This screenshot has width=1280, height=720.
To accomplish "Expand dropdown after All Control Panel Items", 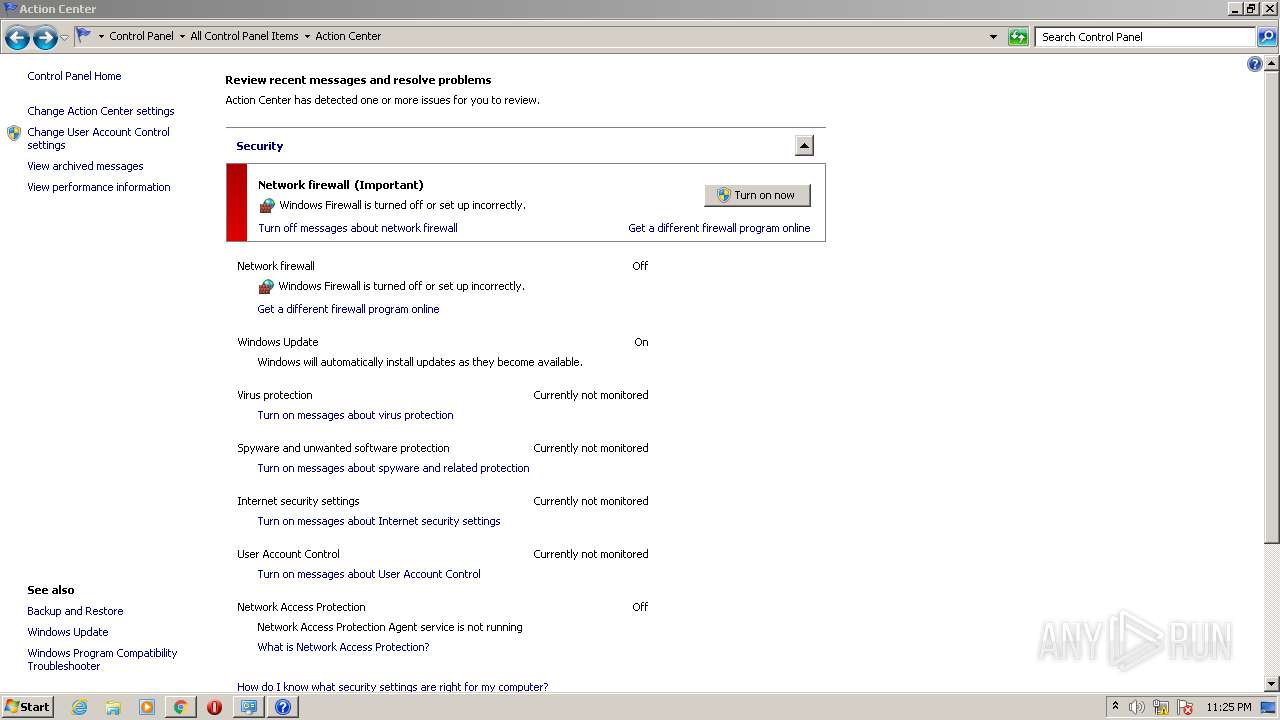I will tap(307, 37).
